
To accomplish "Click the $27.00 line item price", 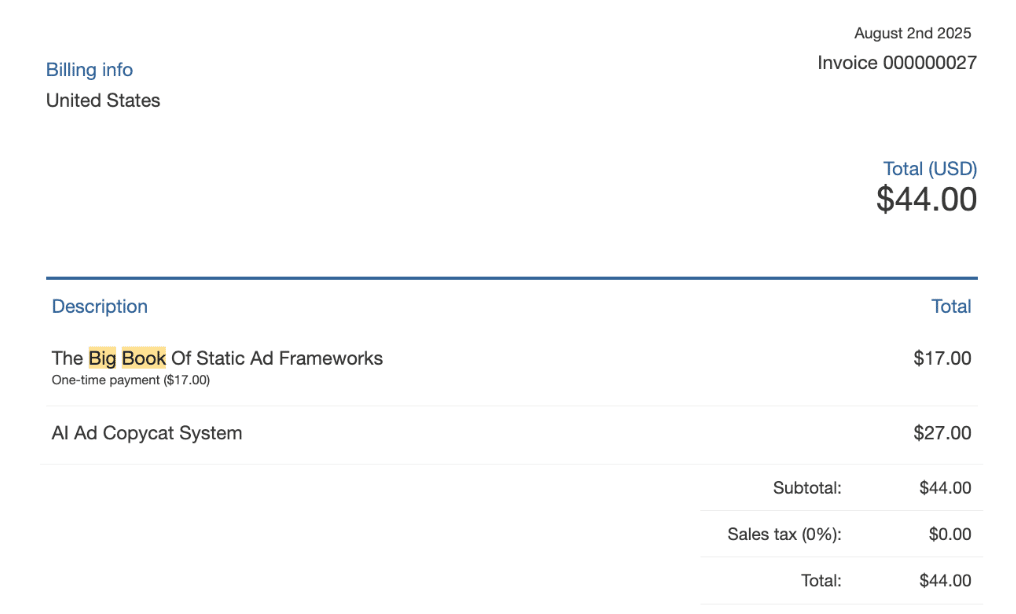I will 942,434.
